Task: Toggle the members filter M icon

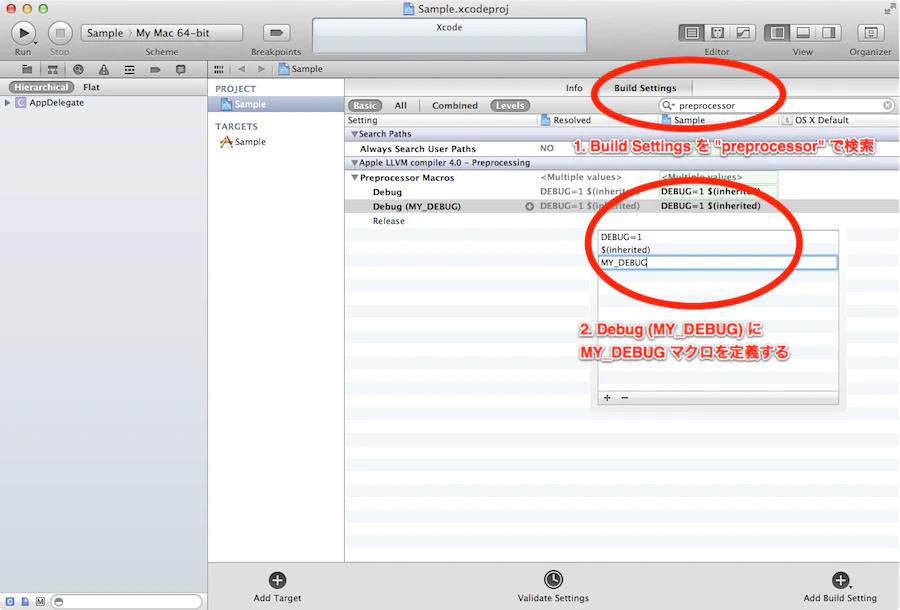Action: [x=40, y=601]
